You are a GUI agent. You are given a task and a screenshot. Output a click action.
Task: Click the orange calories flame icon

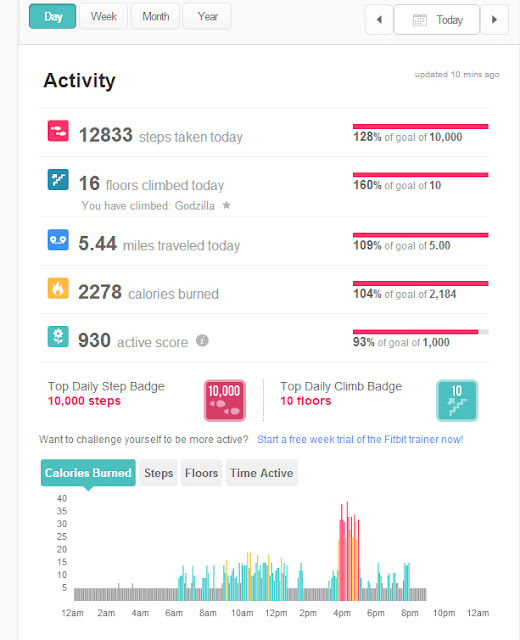click(58, 288)
